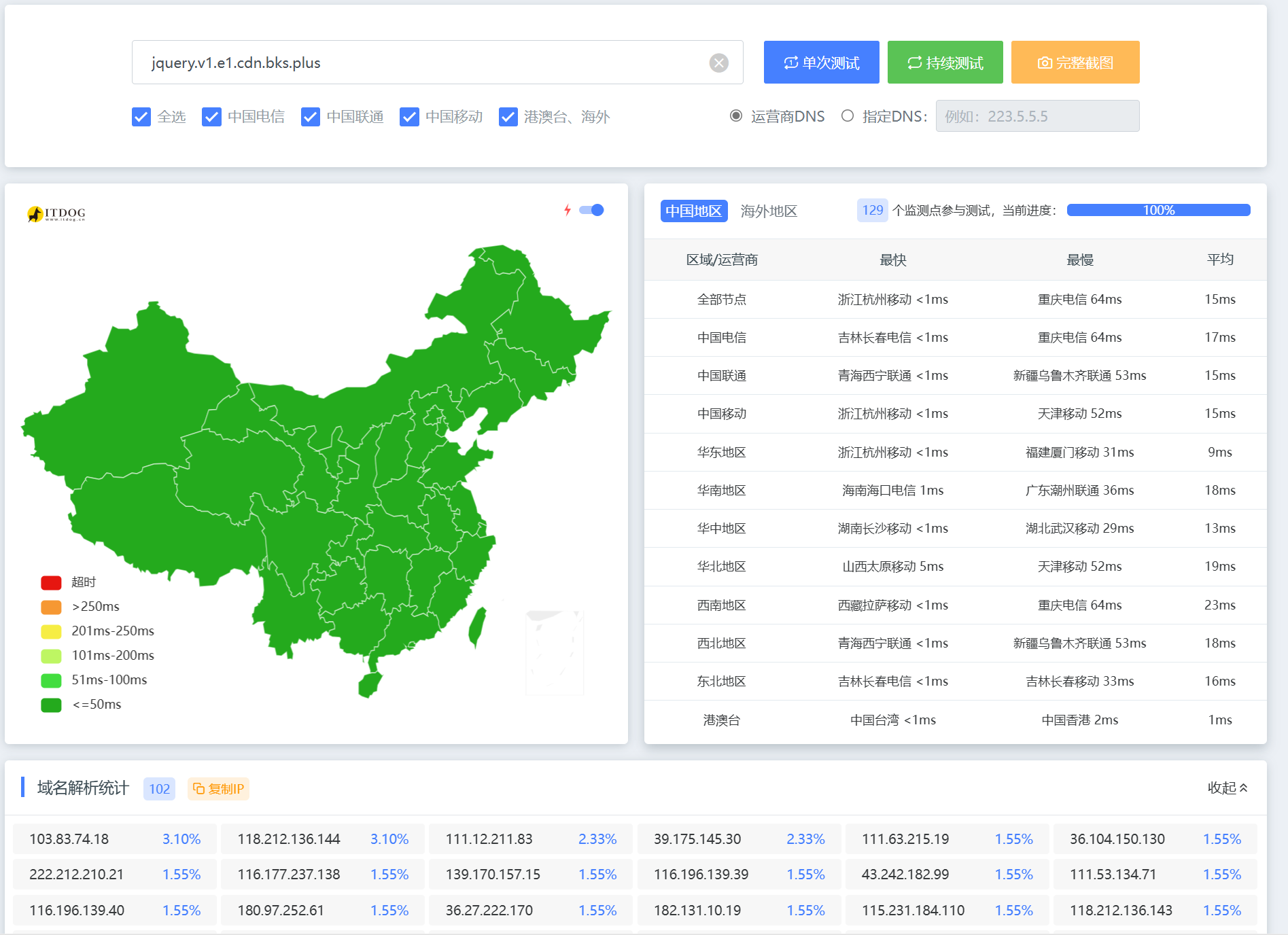Click the 复制IP button

pos(218,789)
